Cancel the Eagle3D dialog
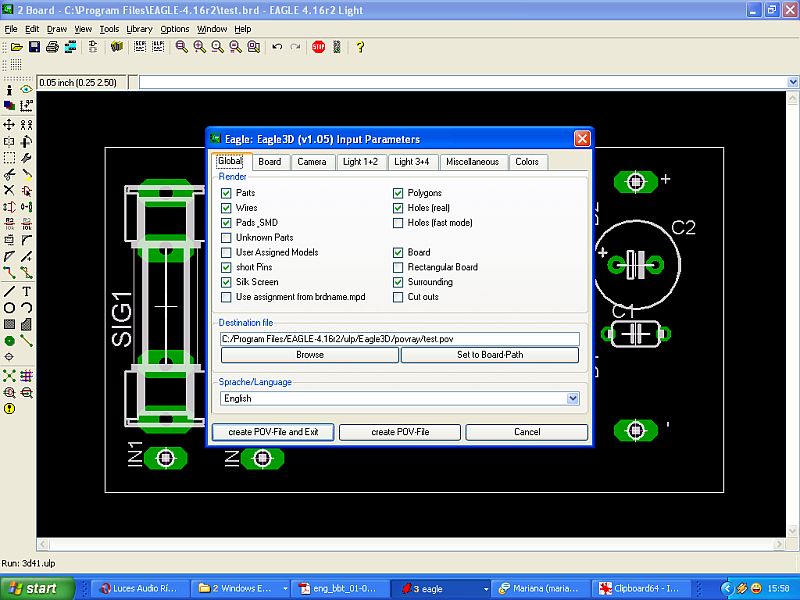 [527, 432]
